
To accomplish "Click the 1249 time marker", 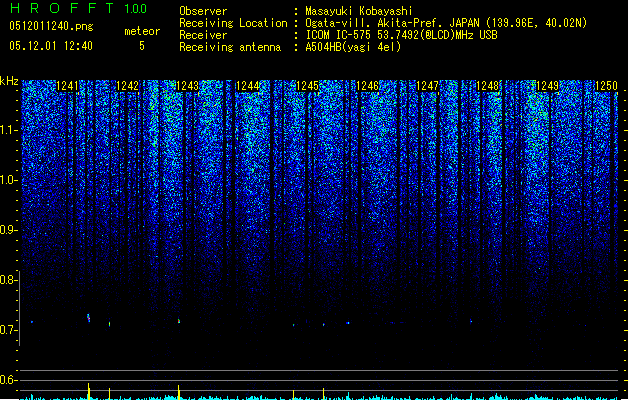I will point(548,86).
